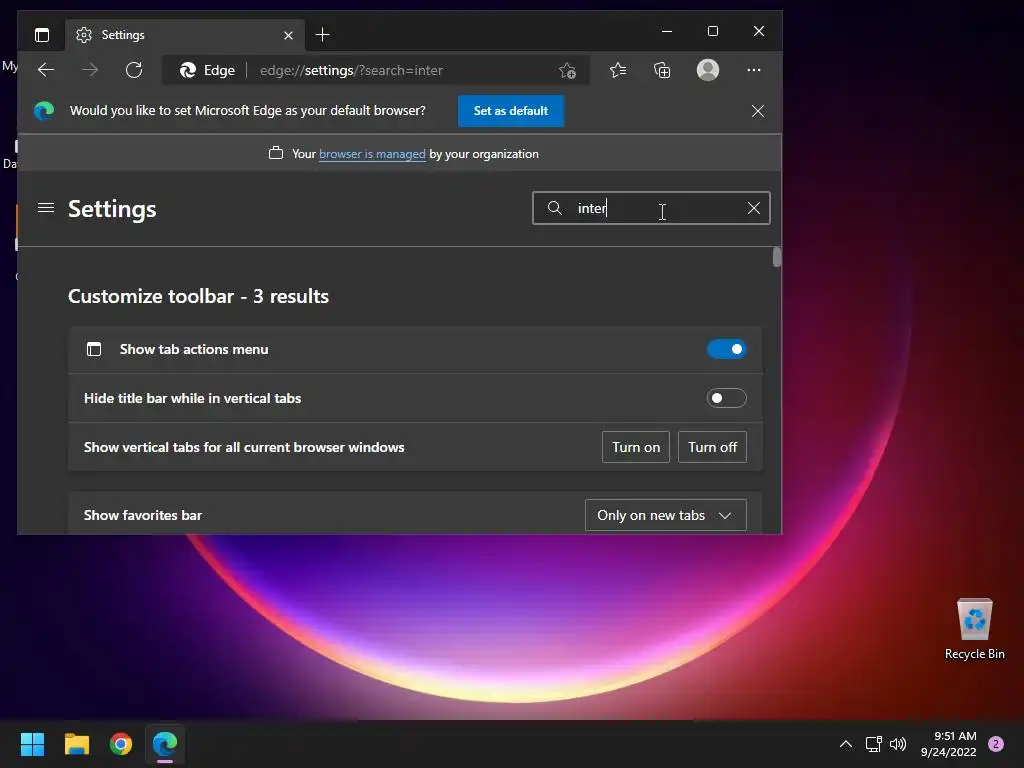Open the profile avatar menu
The width and height of the screenshot is (1024, 768).
point(708,70)
